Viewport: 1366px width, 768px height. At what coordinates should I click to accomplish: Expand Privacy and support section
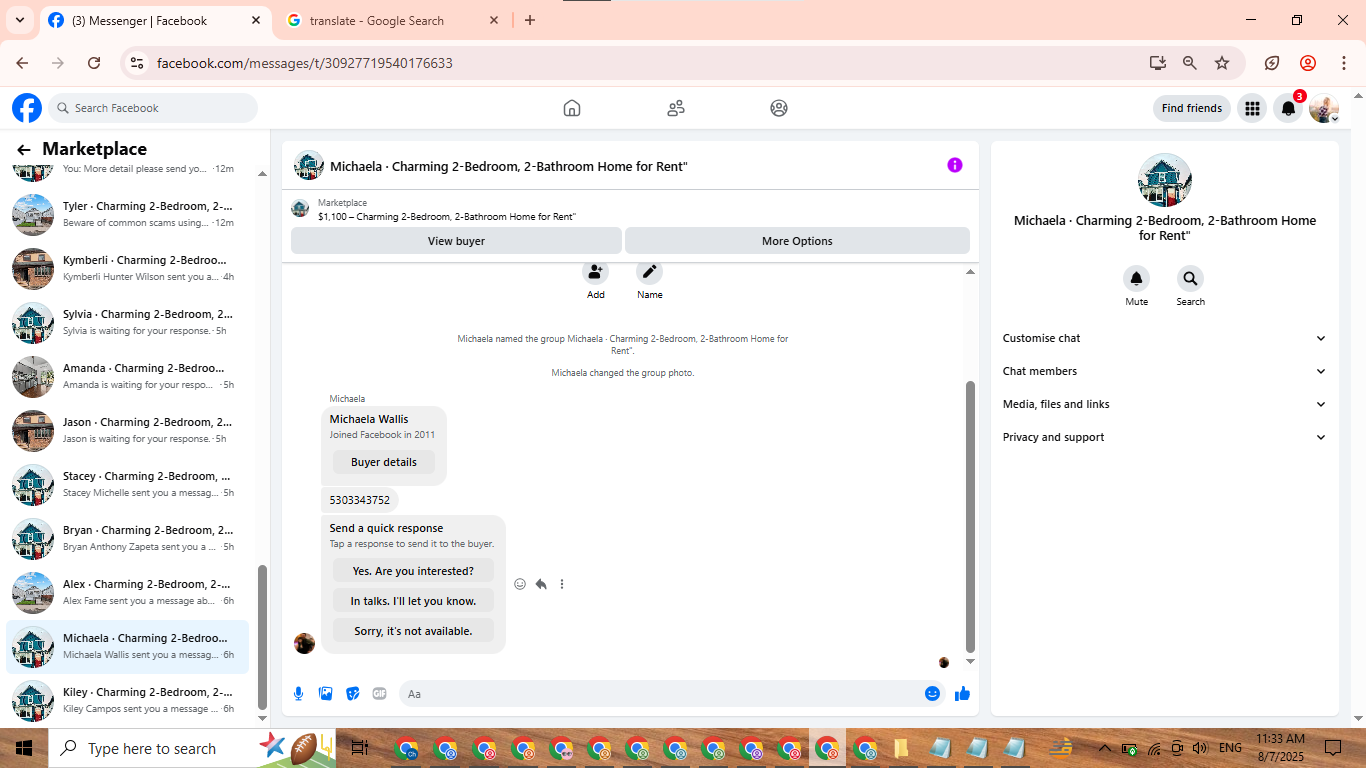(1165, 437)
